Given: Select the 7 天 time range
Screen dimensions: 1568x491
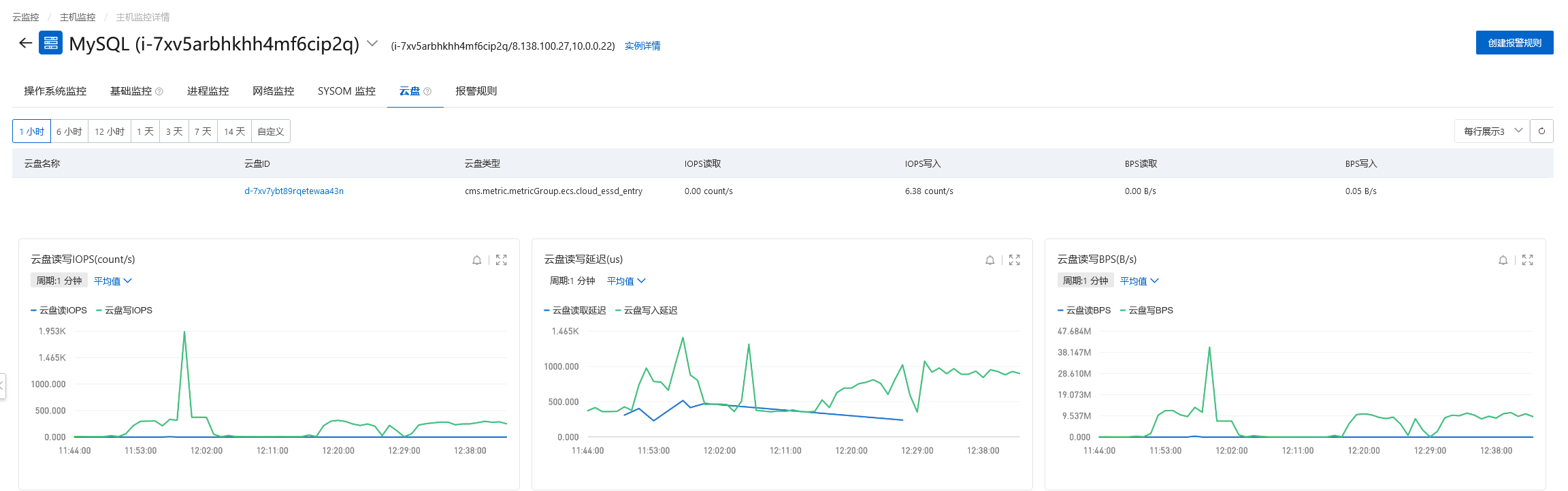Looking at the screenshot, I should tap(203, 131).
